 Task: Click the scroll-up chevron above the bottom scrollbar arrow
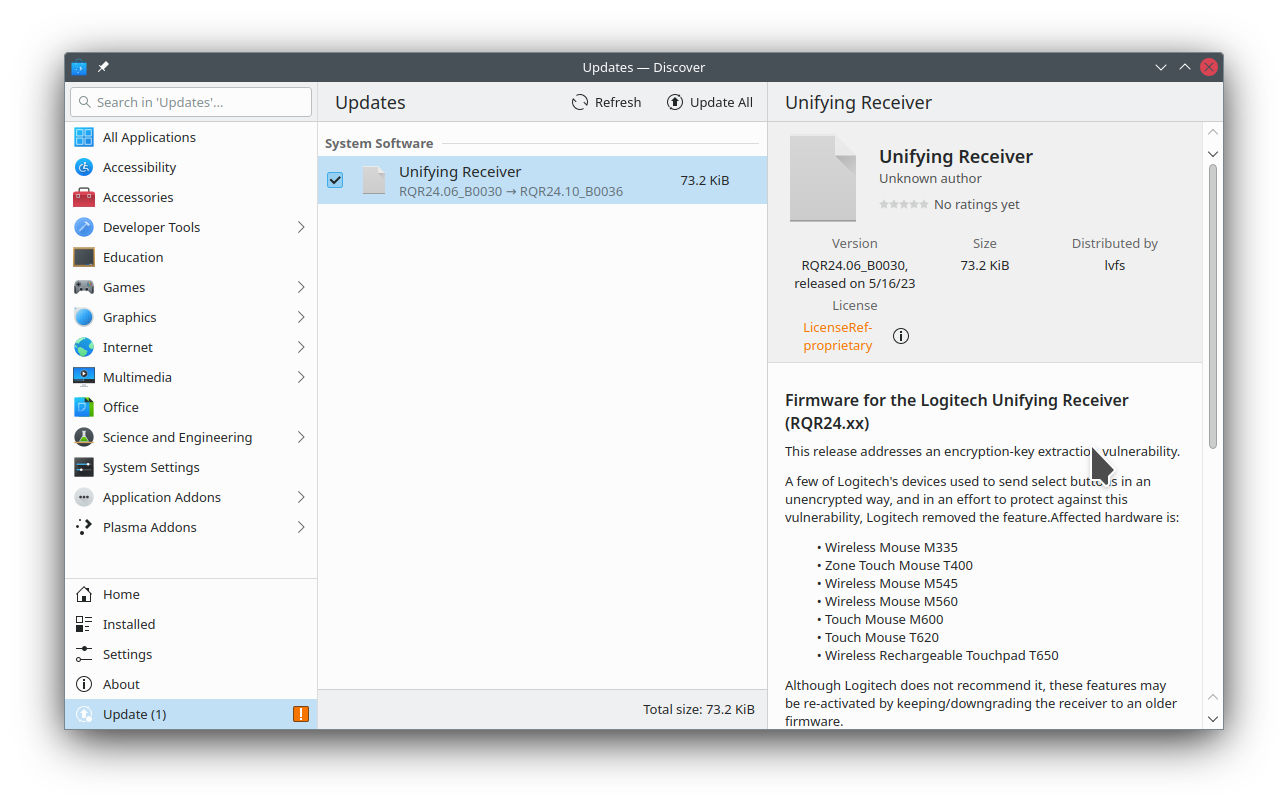(1213, 696)
